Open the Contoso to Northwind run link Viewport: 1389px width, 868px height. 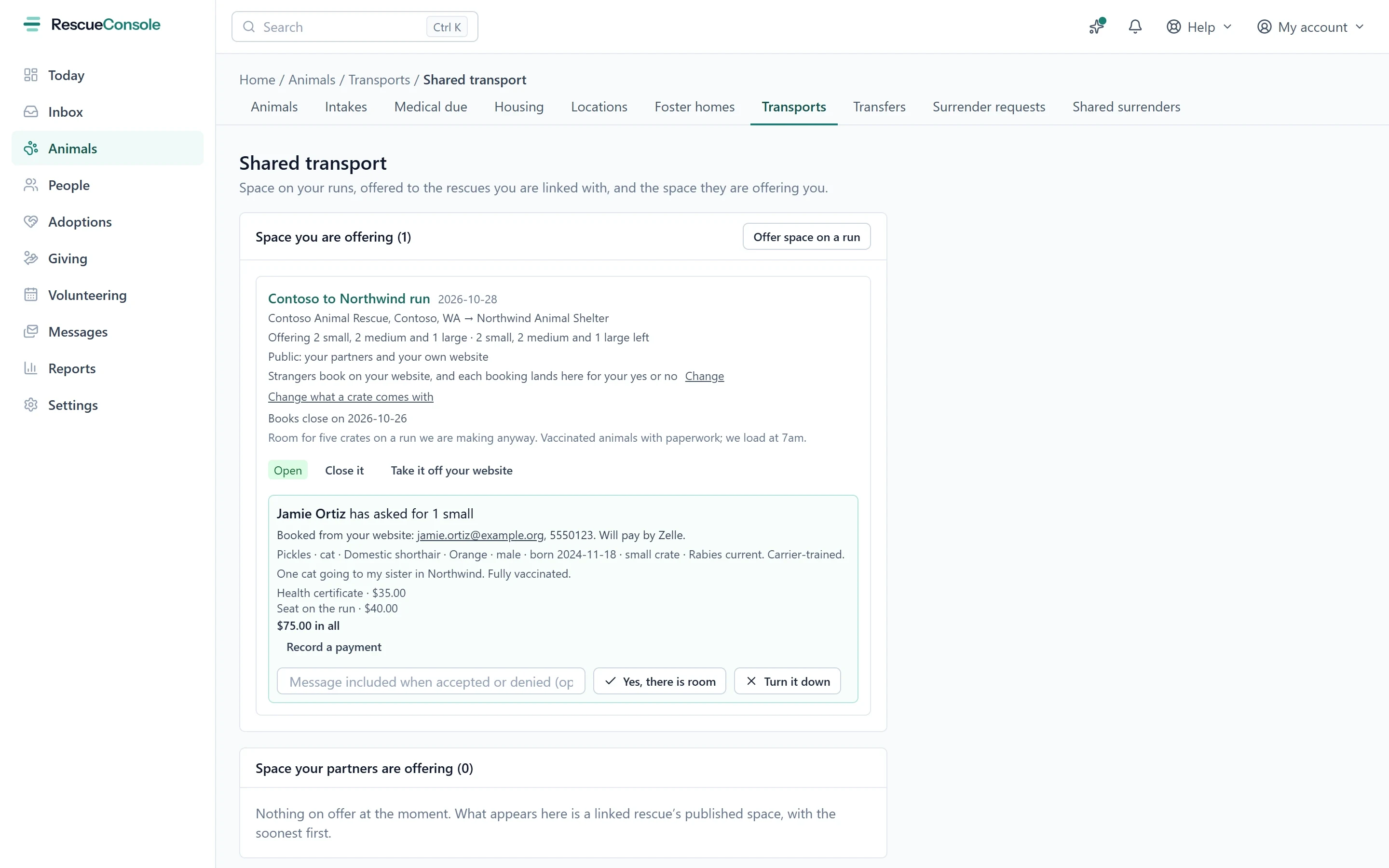click(x=349, y=298)
